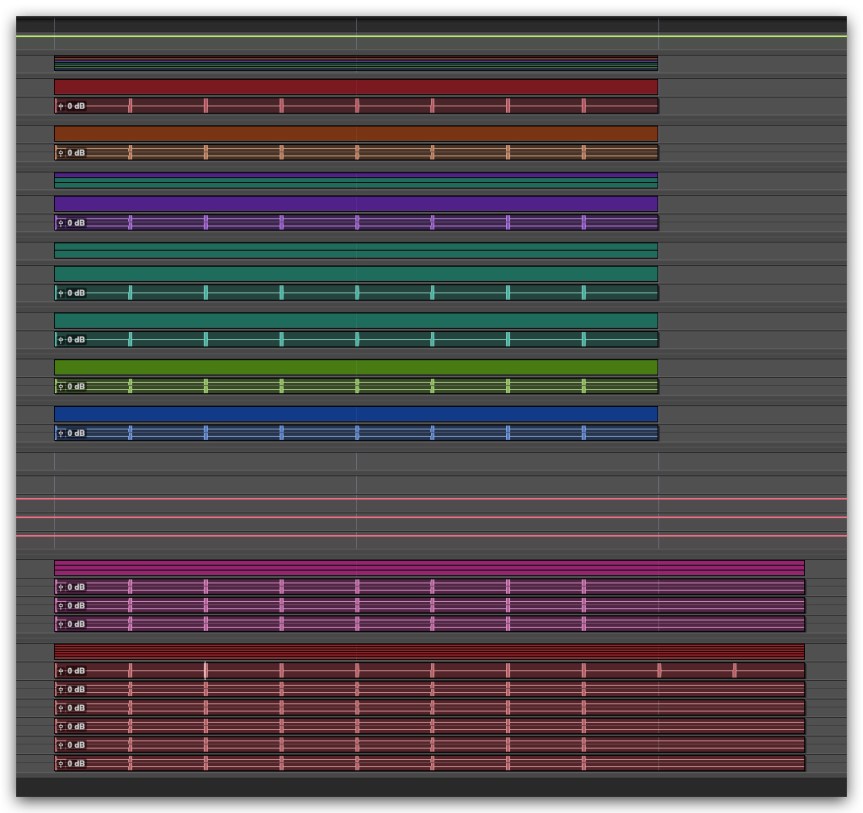Click the fader icon on the bottom-most gain lane
Image resolution: width=863 pixels, height=813 pixels.
click(61, 764)
